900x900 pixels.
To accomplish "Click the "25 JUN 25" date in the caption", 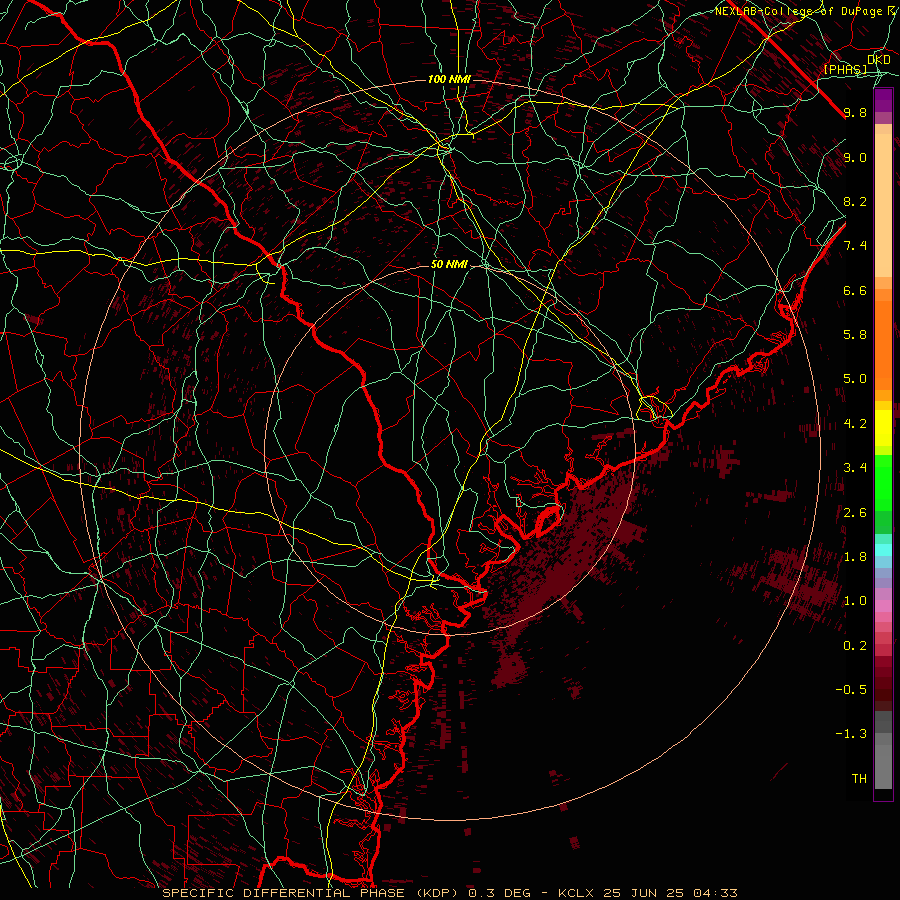I will pyautogui.click(x=644, y=893).
